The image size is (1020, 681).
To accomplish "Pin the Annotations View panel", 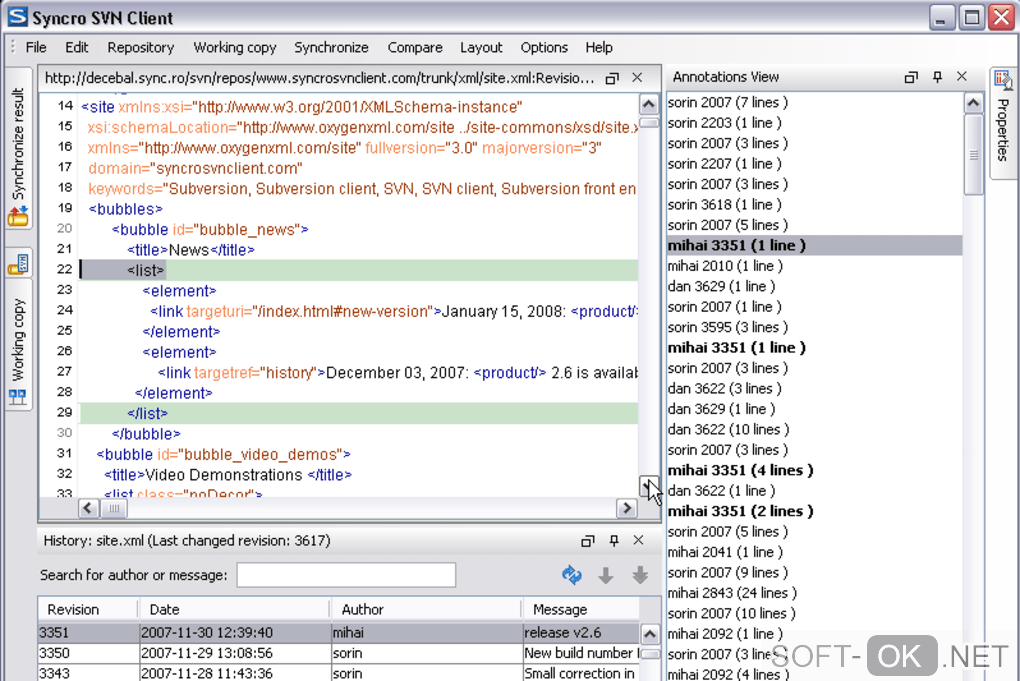I will [x=937, y=77].
